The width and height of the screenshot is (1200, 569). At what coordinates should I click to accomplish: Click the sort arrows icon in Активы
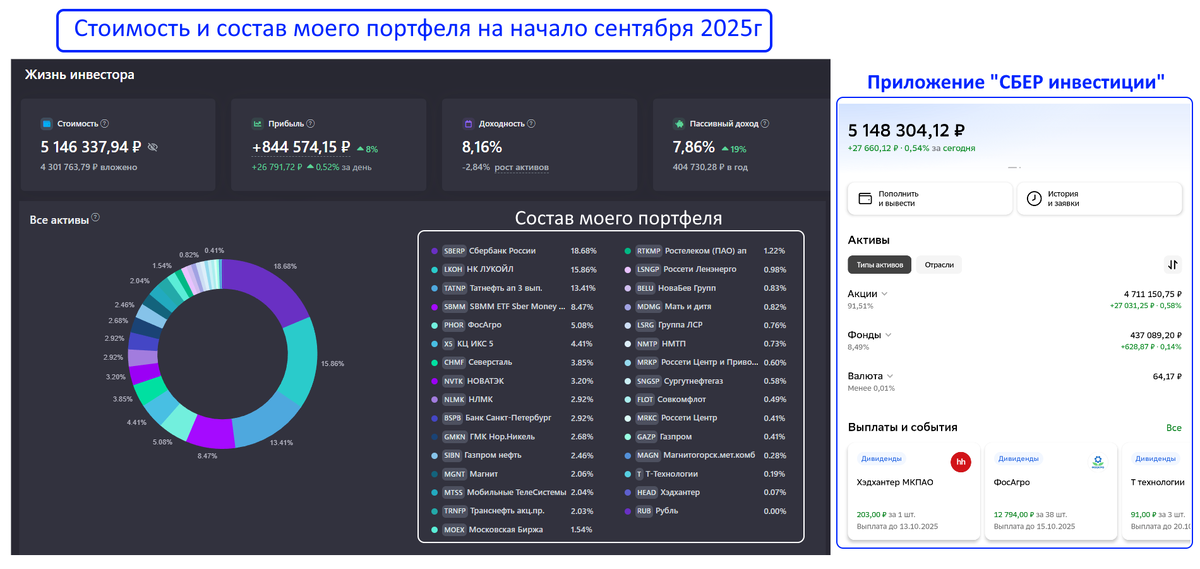(x=1172, y=265)
